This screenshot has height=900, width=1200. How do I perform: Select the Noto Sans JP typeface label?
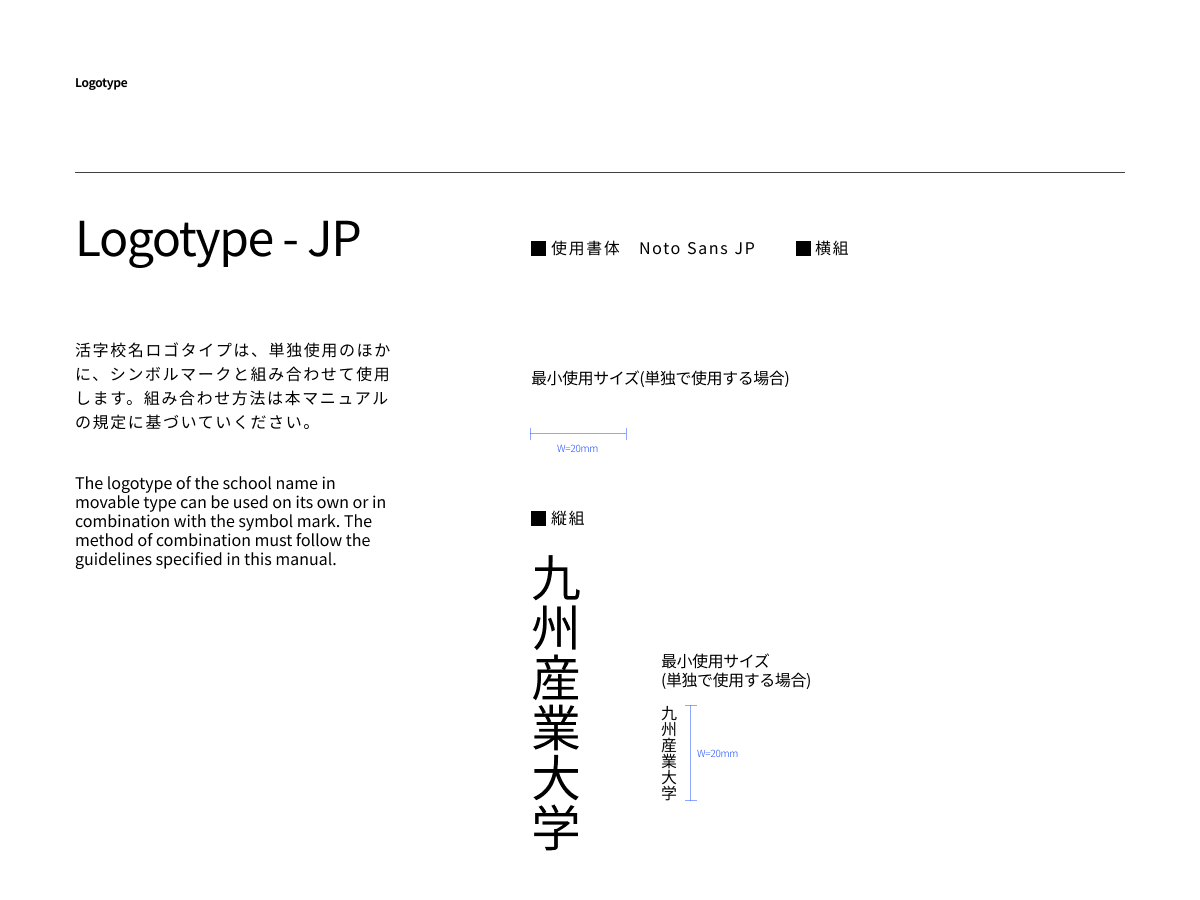pyautogui.click(x=697, y=248)
